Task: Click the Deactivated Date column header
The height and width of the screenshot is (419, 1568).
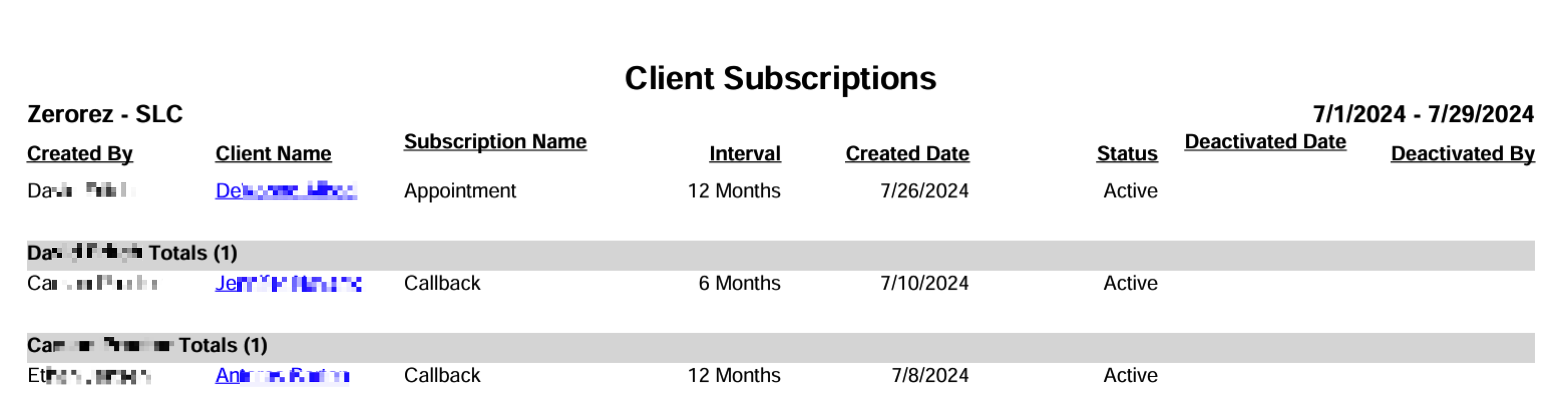Action: [x=1265, y=141]
